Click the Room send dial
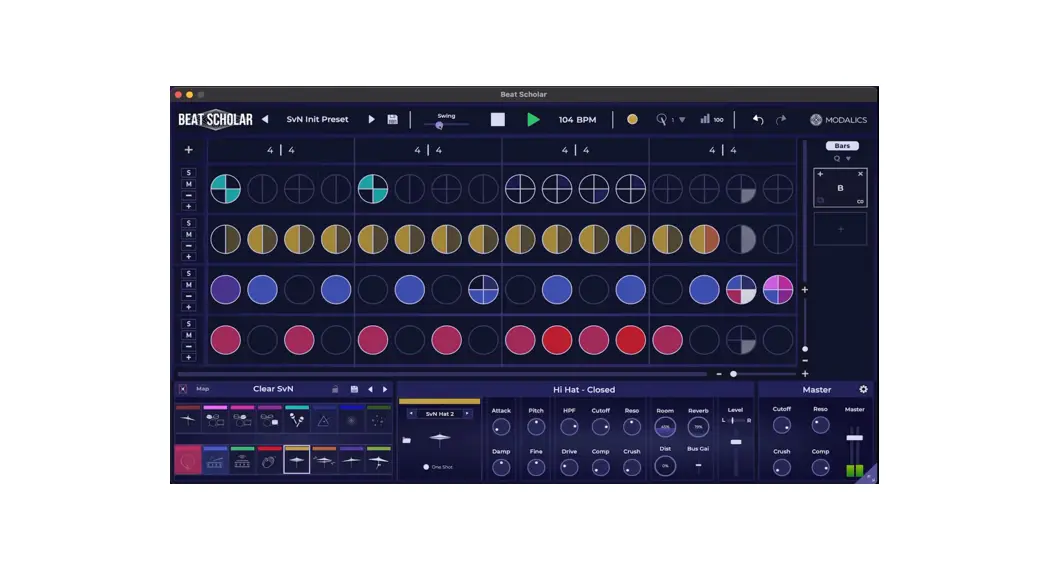 [664, 426]
